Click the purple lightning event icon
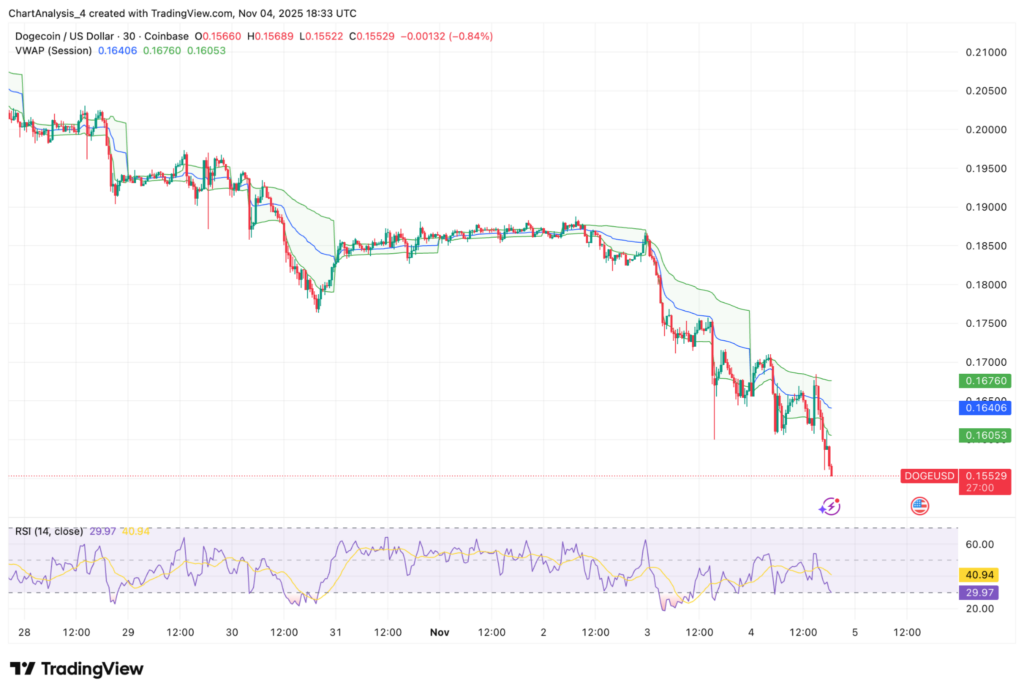Image resolution: width=1024 pixels, height=694 pixels. 829,506
